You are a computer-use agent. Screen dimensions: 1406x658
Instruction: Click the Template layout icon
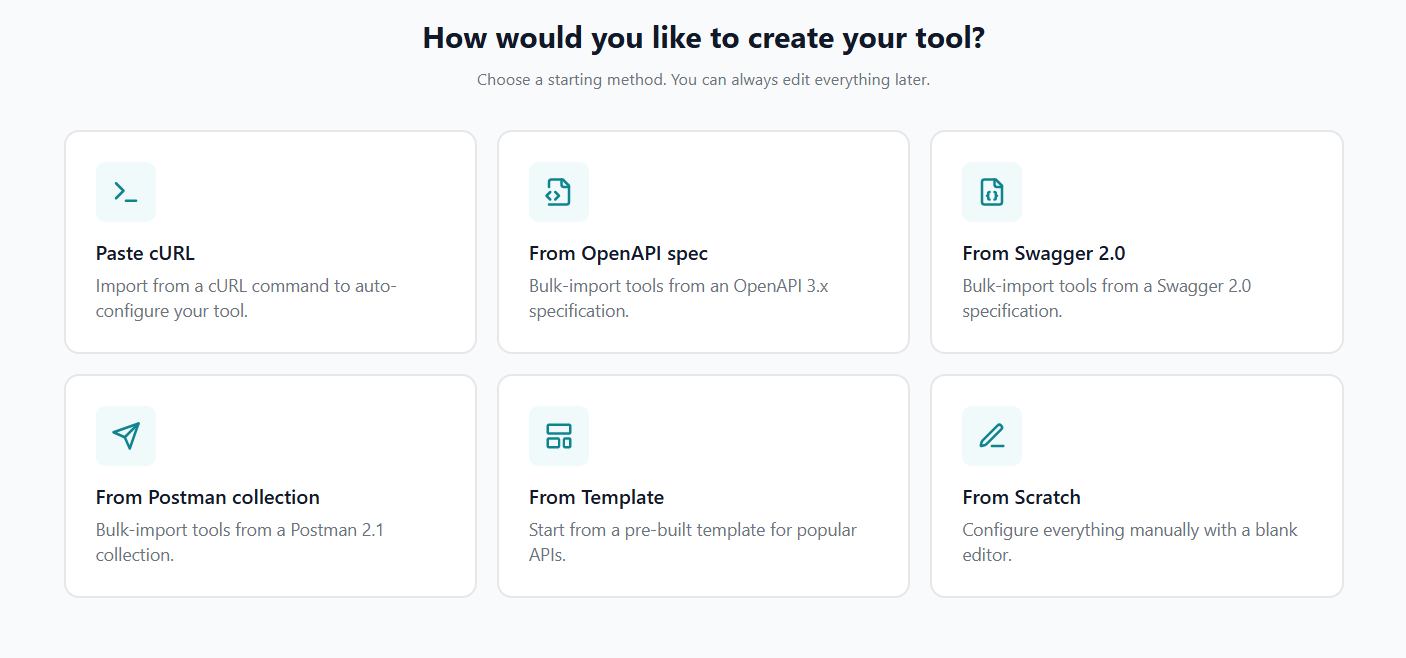(x=559, y=436)
